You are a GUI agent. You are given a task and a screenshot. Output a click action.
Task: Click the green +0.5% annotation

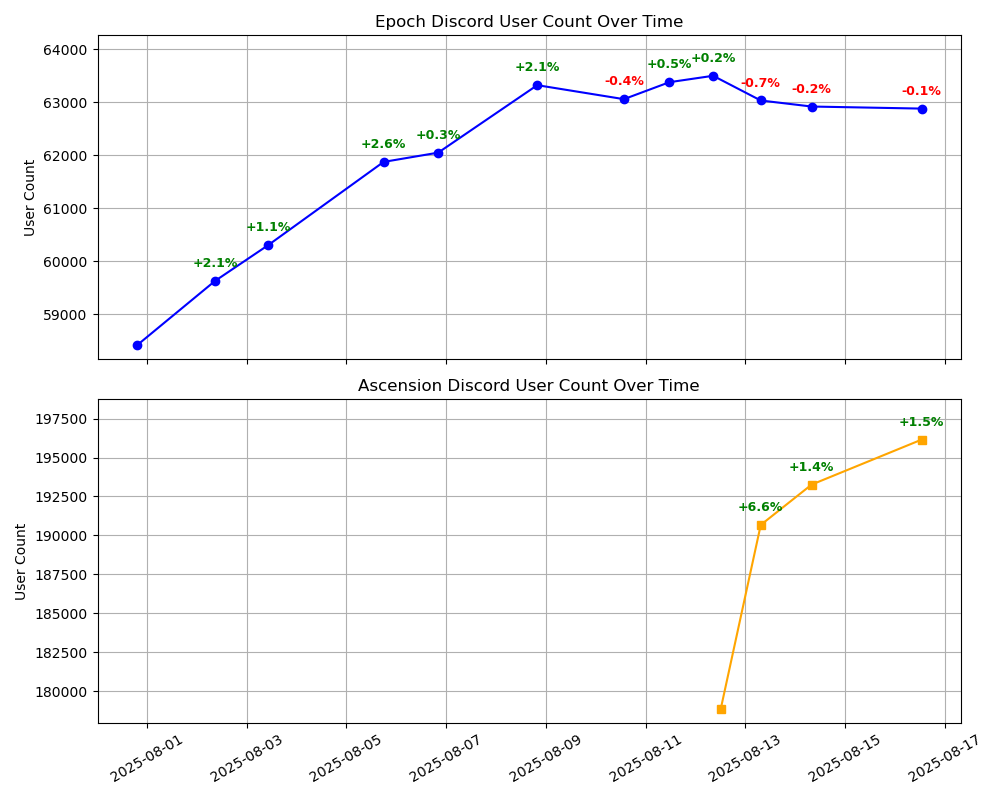point(669,64)
